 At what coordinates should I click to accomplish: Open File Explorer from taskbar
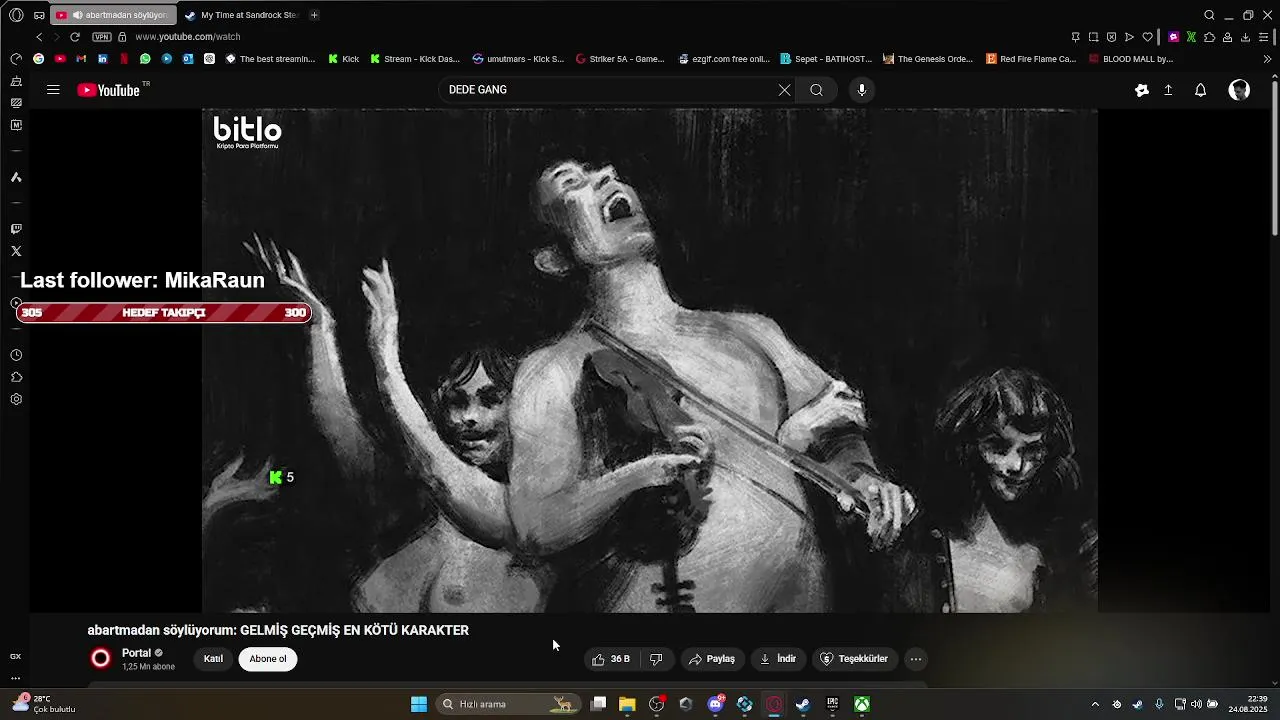point(627,704)
